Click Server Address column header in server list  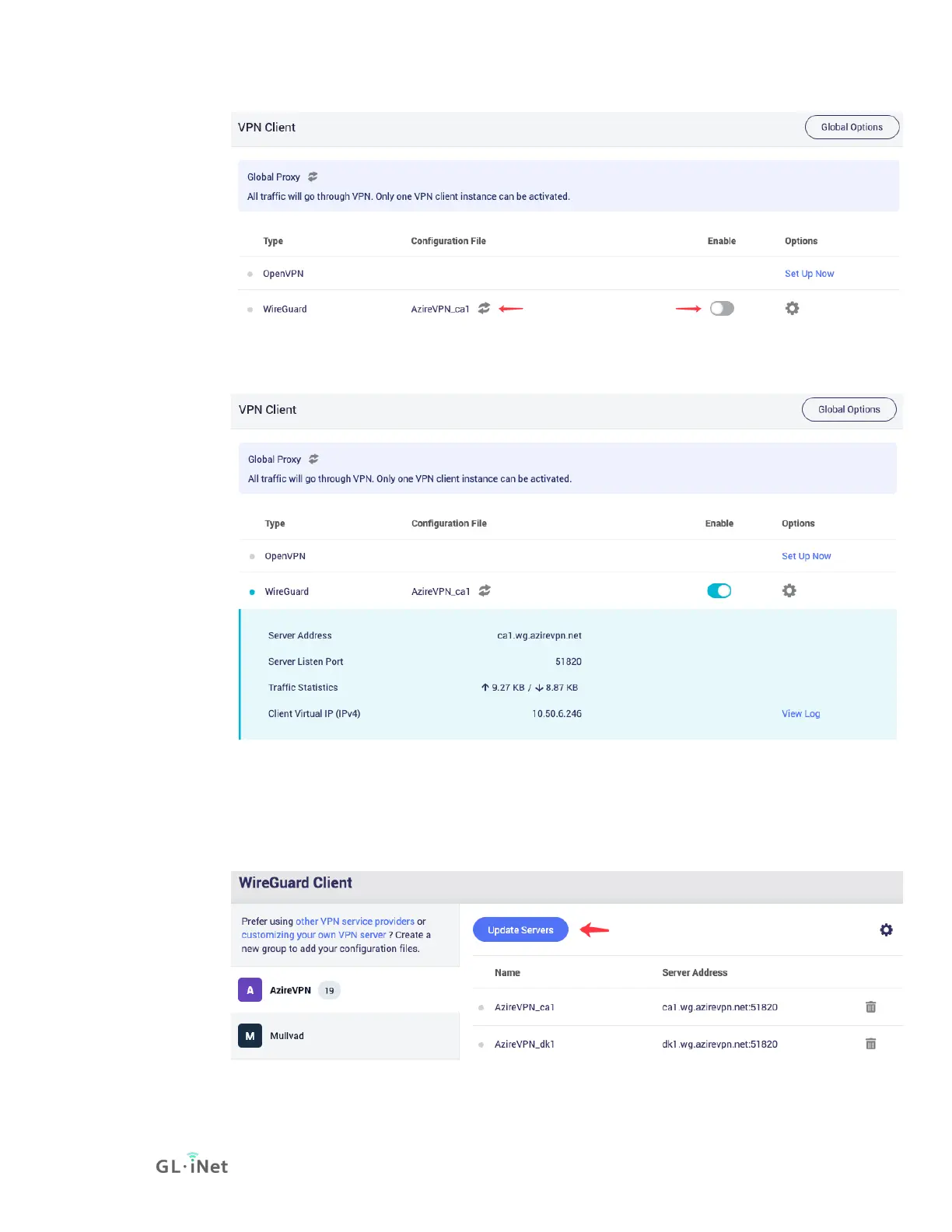pyautogui.click(x=695, y=973)
